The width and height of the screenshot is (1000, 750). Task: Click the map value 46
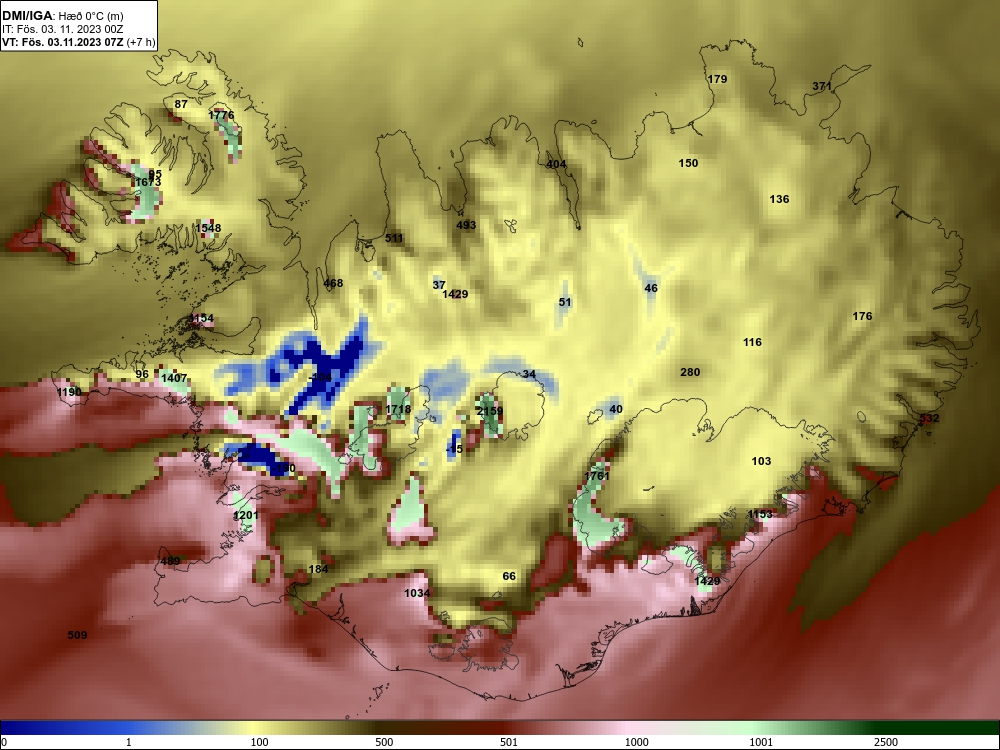click(651, 288)
